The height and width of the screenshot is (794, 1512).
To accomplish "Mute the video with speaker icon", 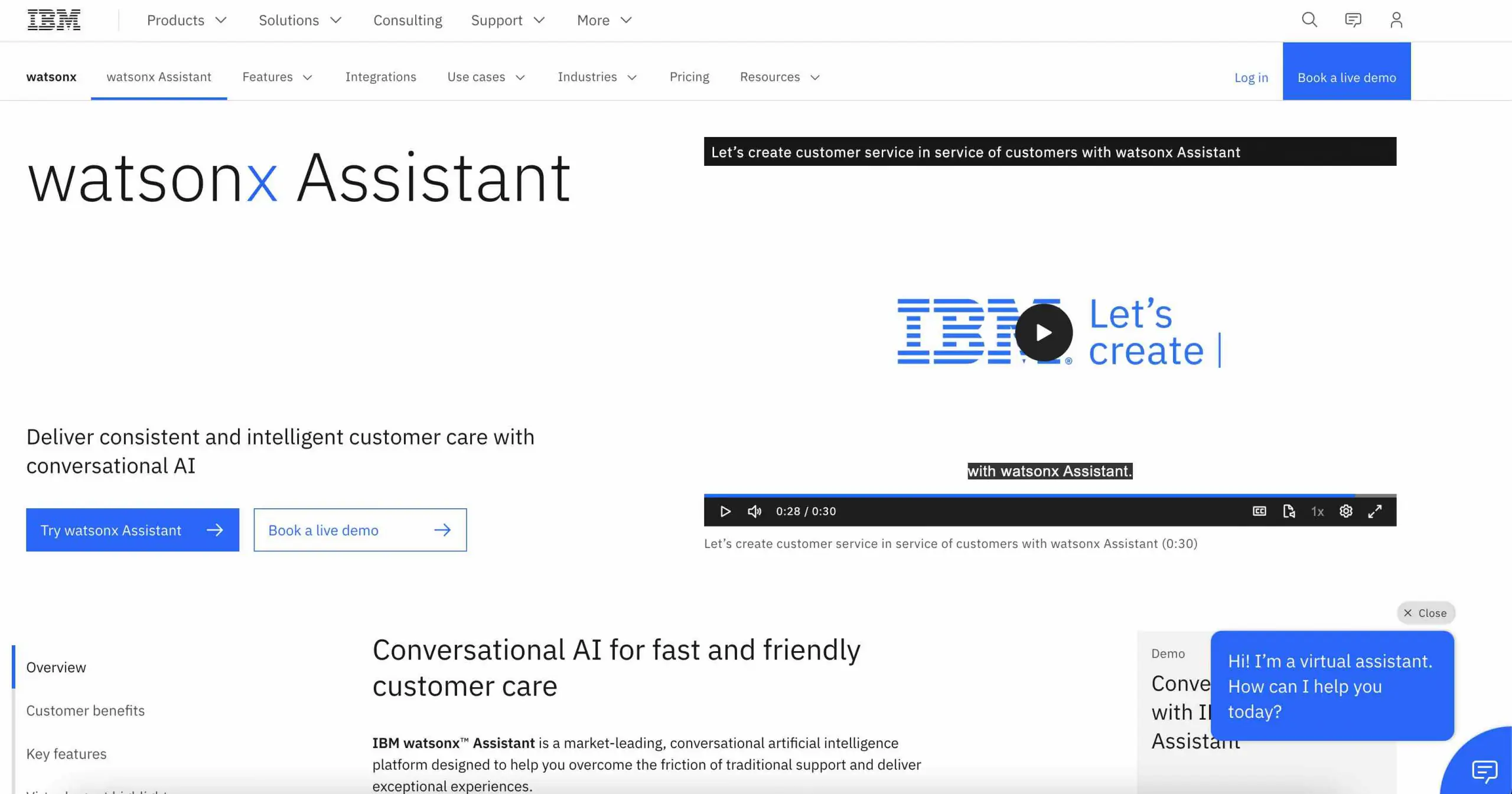I will pos(754,511).
